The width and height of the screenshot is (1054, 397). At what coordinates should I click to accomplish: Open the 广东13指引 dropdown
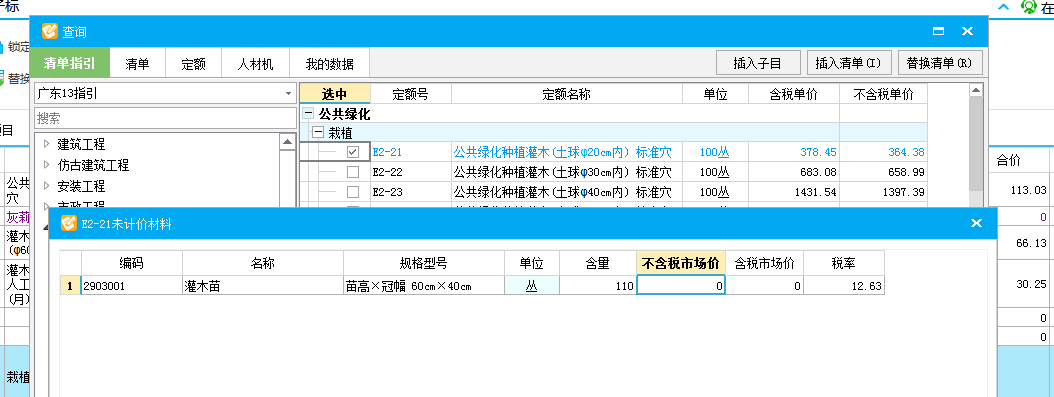(x=288, y=93)
